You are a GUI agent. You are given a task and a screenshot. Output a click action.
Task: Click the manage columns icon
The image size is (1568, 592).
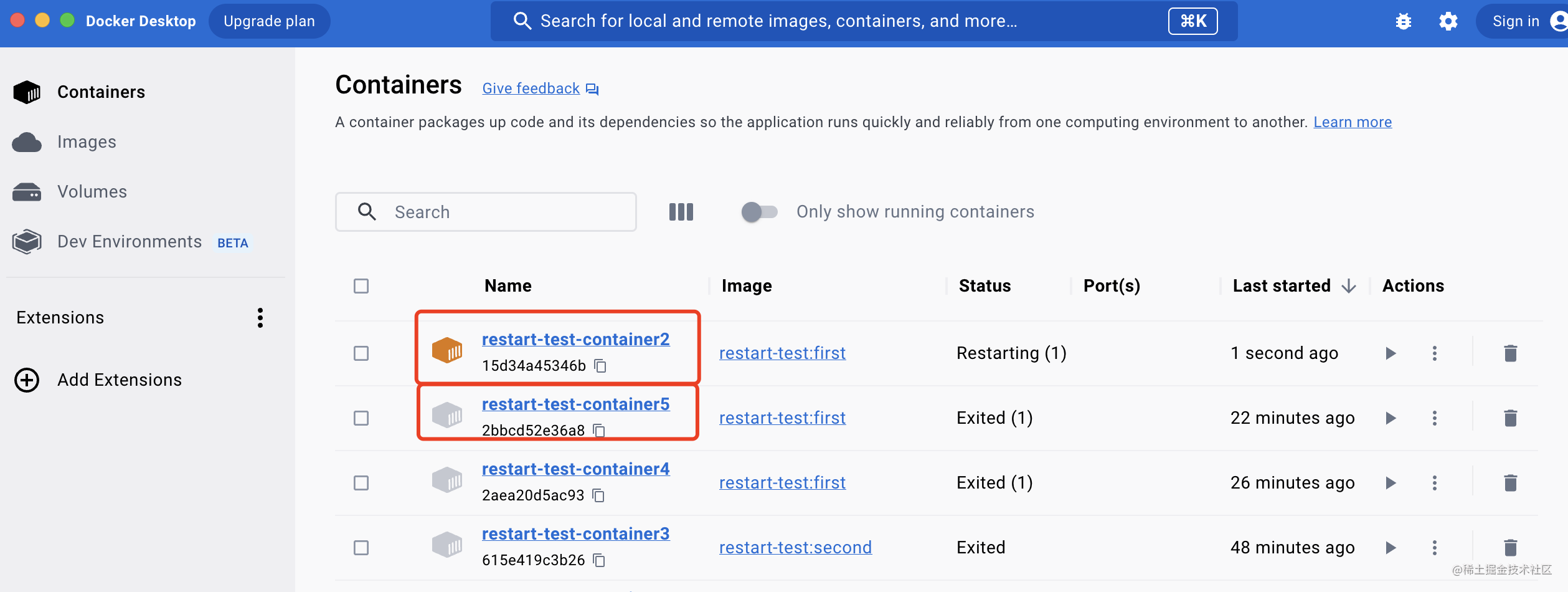coord(681,212)
